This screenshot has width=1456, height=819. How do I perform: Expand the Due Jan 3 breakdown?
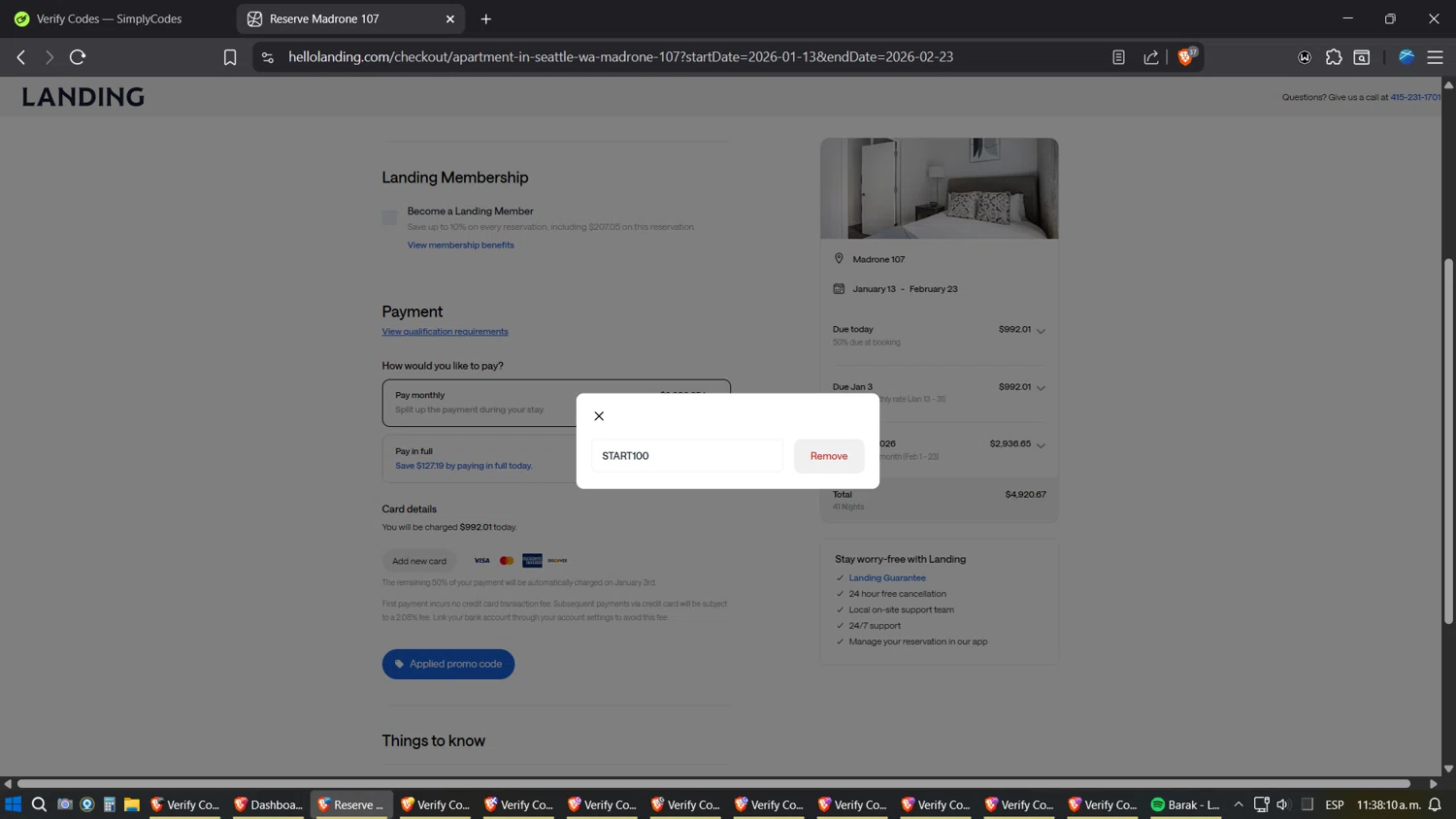[1041, 388]
